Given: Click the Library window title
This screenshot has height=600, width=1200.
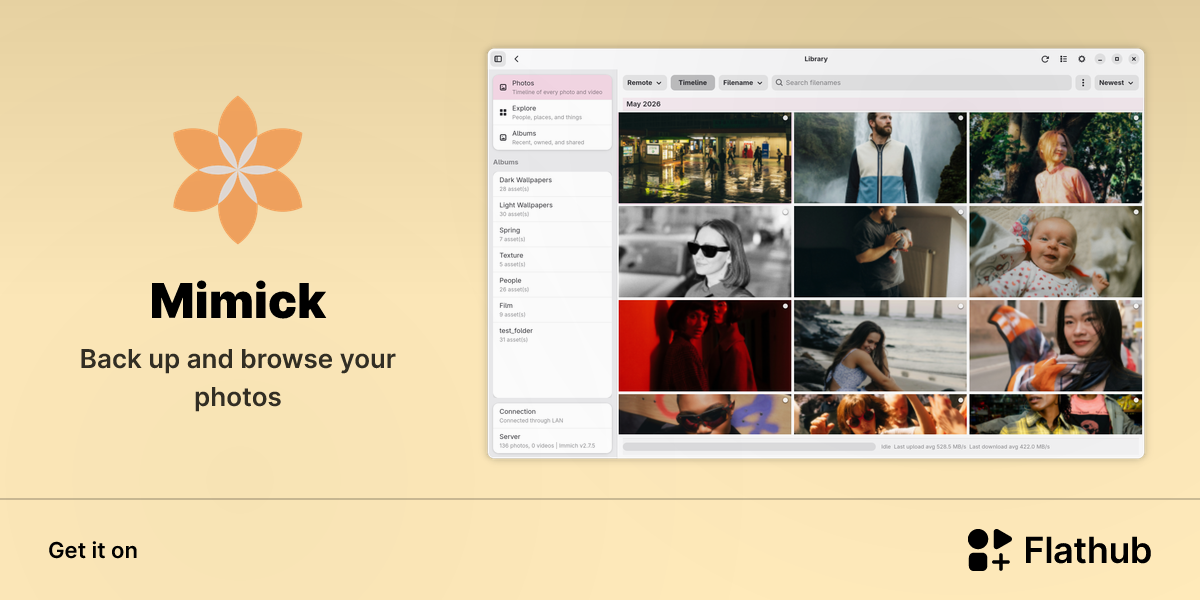Looking at the screenshot, I should 816,59.
